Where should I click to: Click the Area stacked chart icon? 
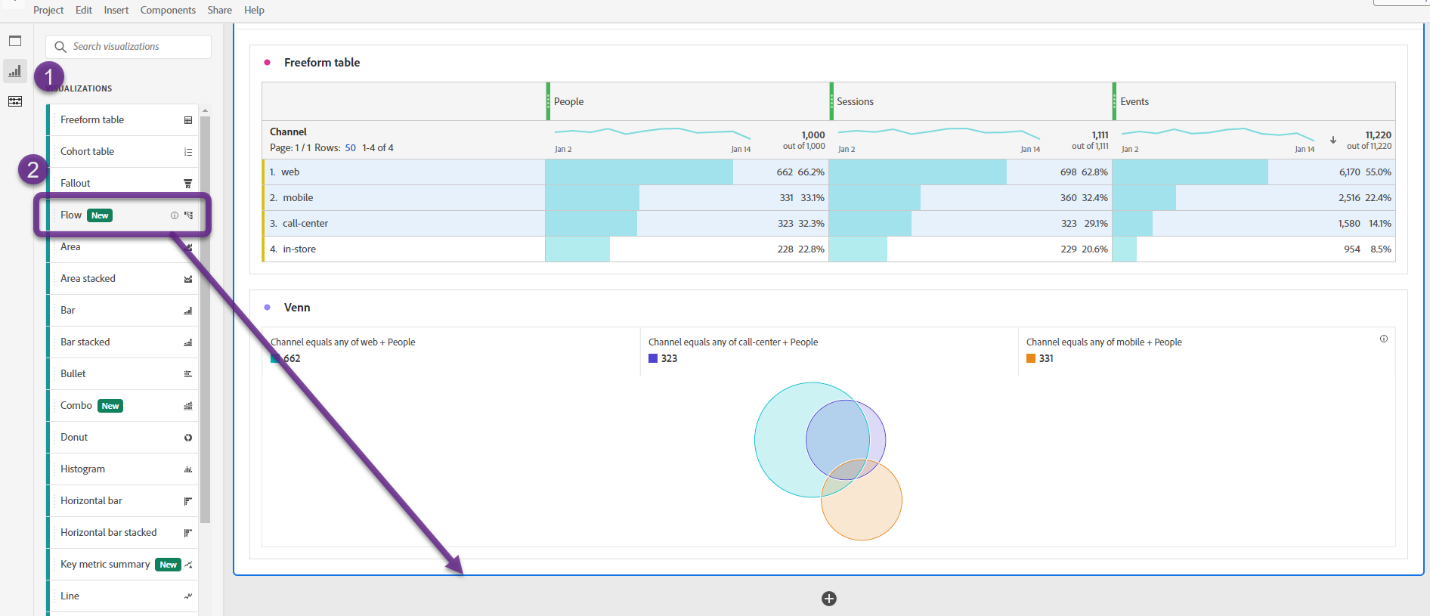point(188,279)
